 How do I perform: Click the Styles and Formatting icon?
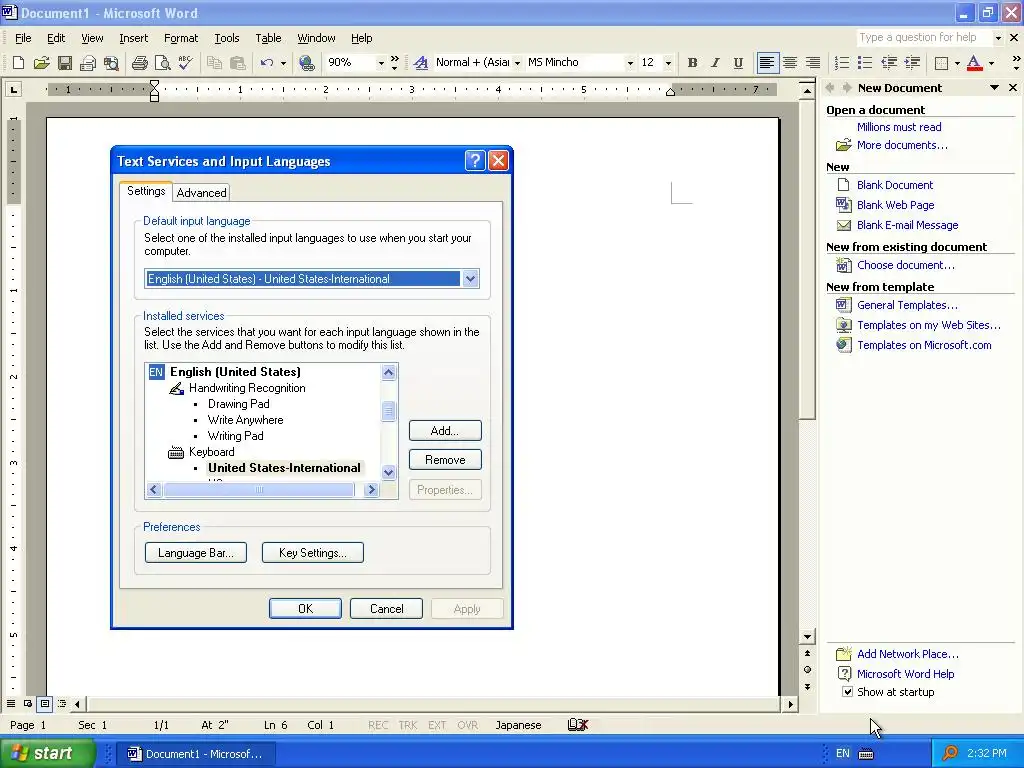[421, 63]
